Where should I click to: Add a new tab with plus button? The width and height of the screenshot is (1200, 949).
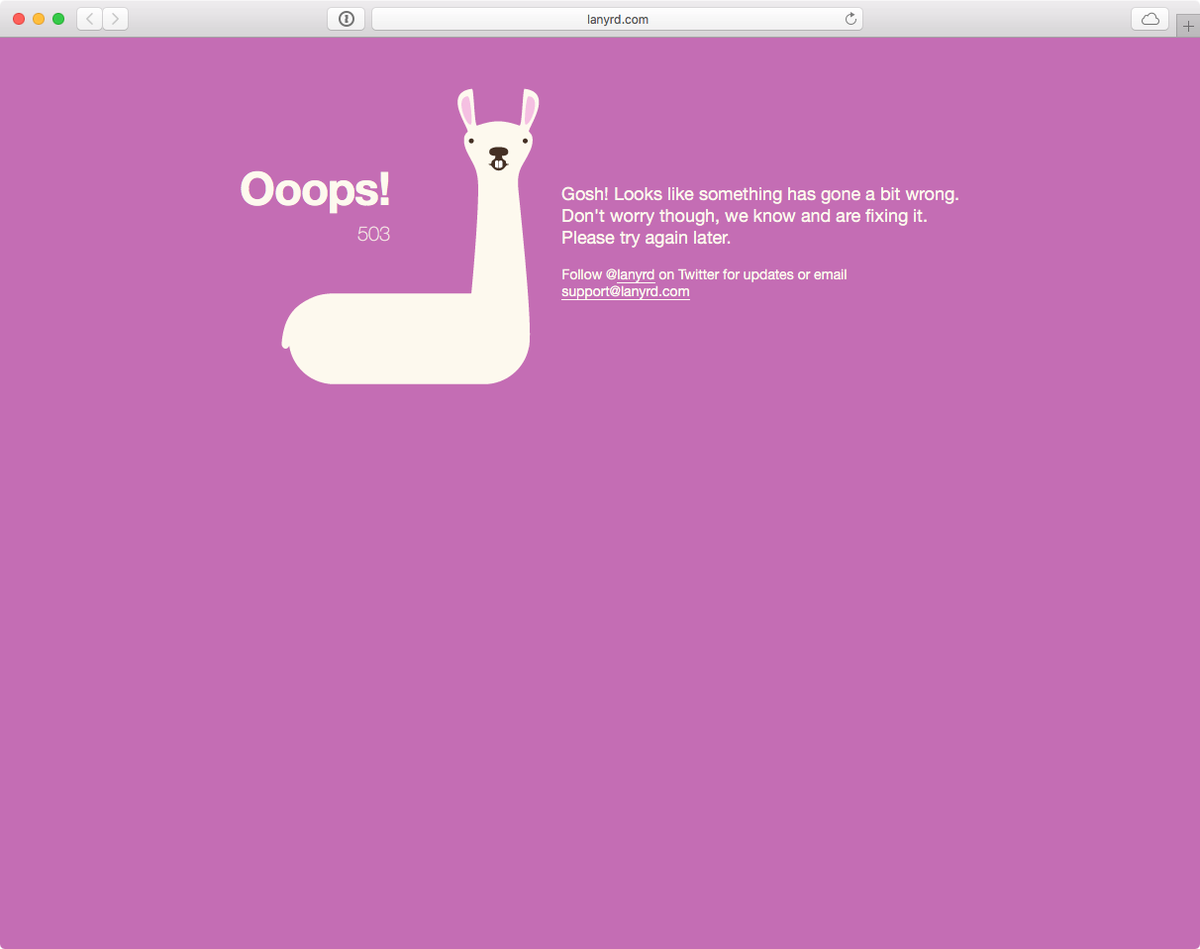point(1188,26)
